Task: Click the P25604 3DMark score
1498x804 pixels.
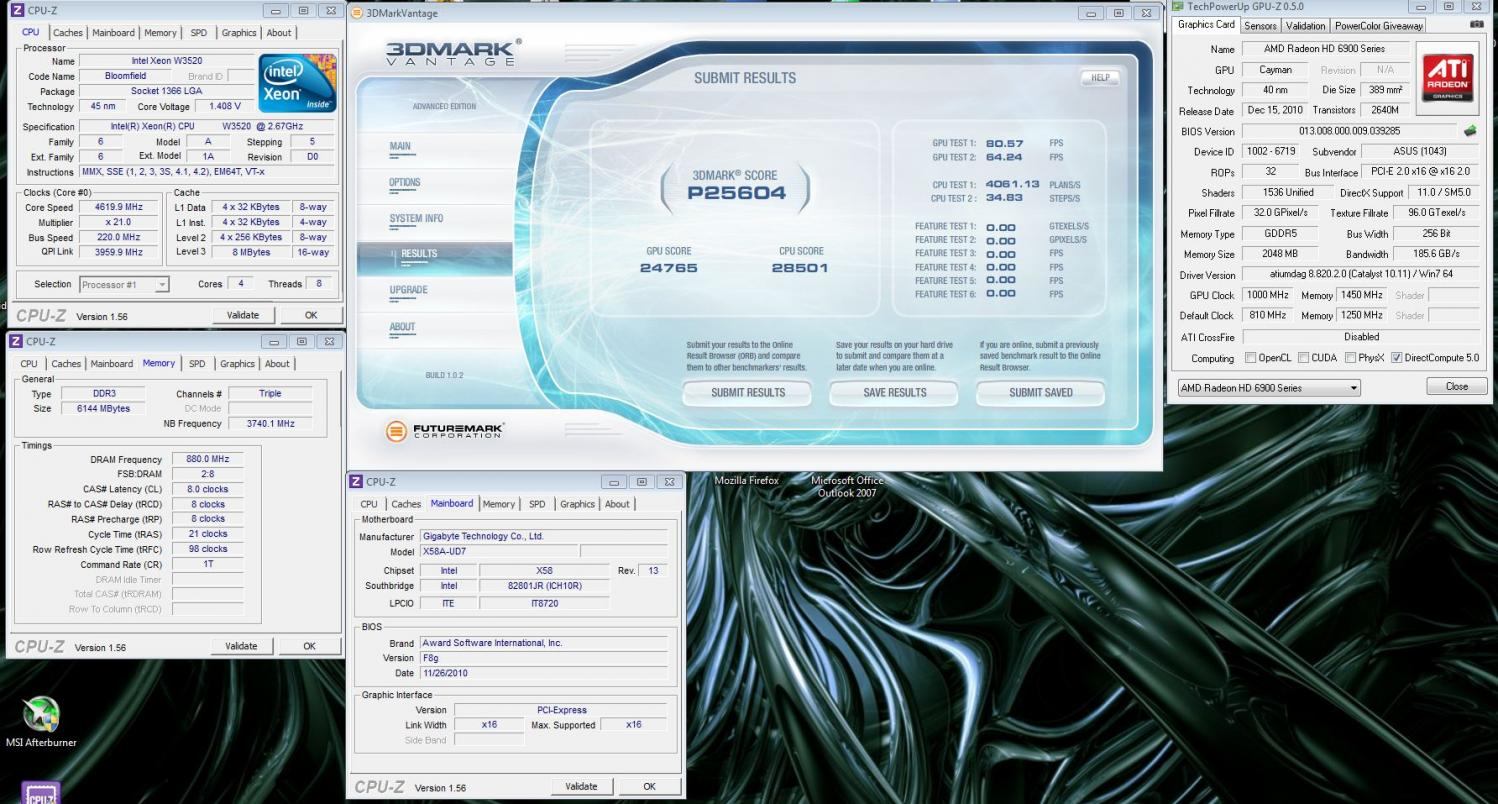Action: click(736, 193)
